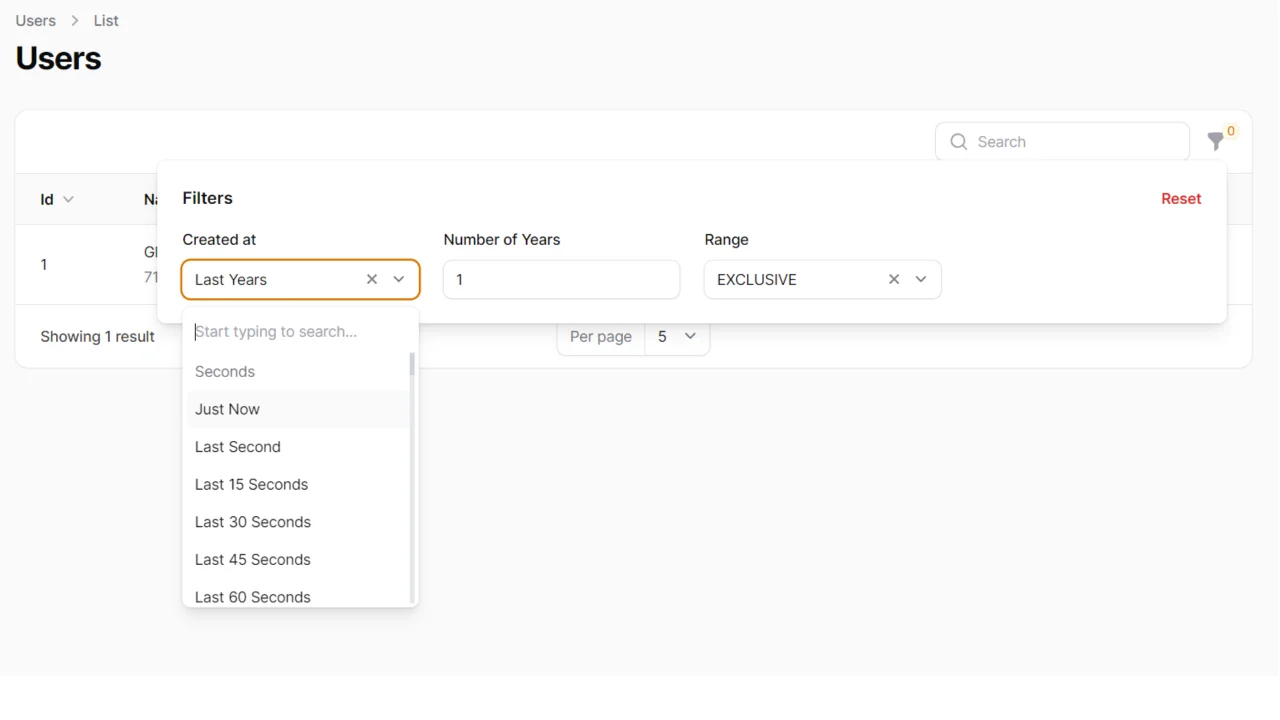Viewport: 1280px width, 720px height.
Task: Open the Created at select chevron
Action: click(398, 280)
